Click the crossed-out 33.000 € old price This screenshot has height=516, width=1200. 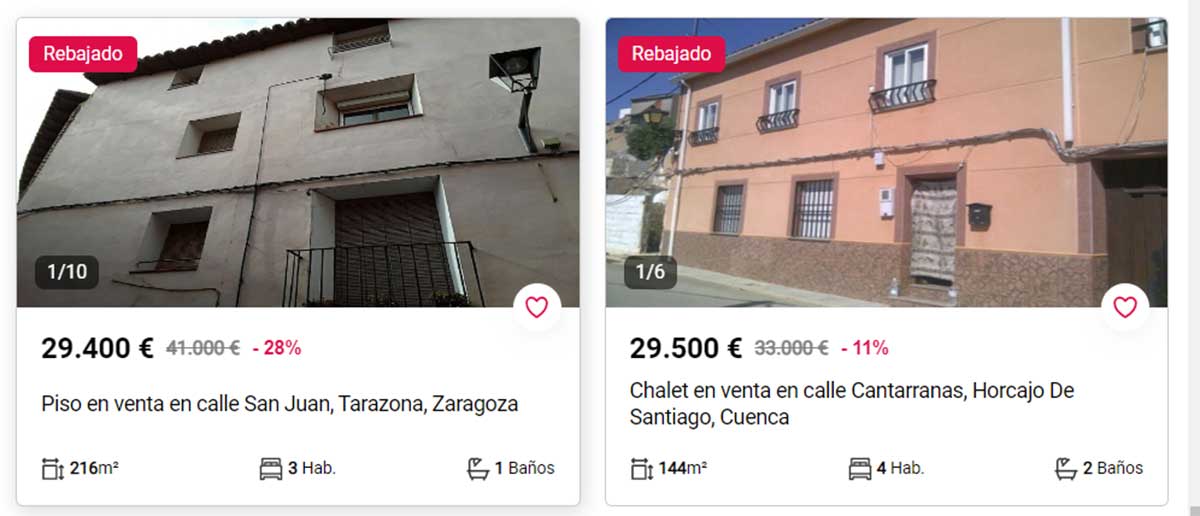791,348
